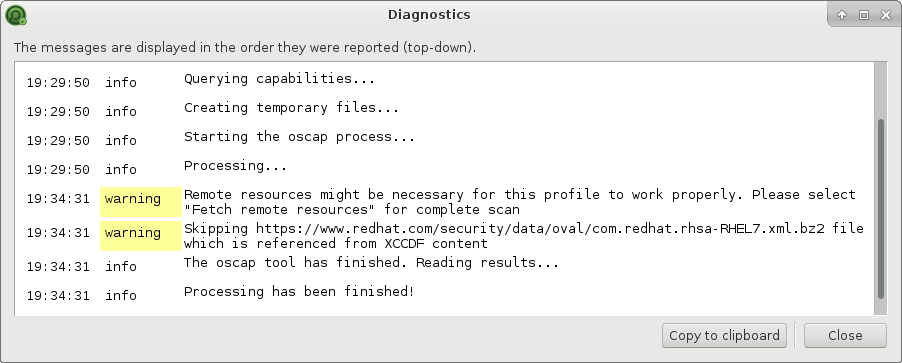The image size is (902, 363).
Task: Click 'The oscap tool has finished' entry
Action: (372, 263)
